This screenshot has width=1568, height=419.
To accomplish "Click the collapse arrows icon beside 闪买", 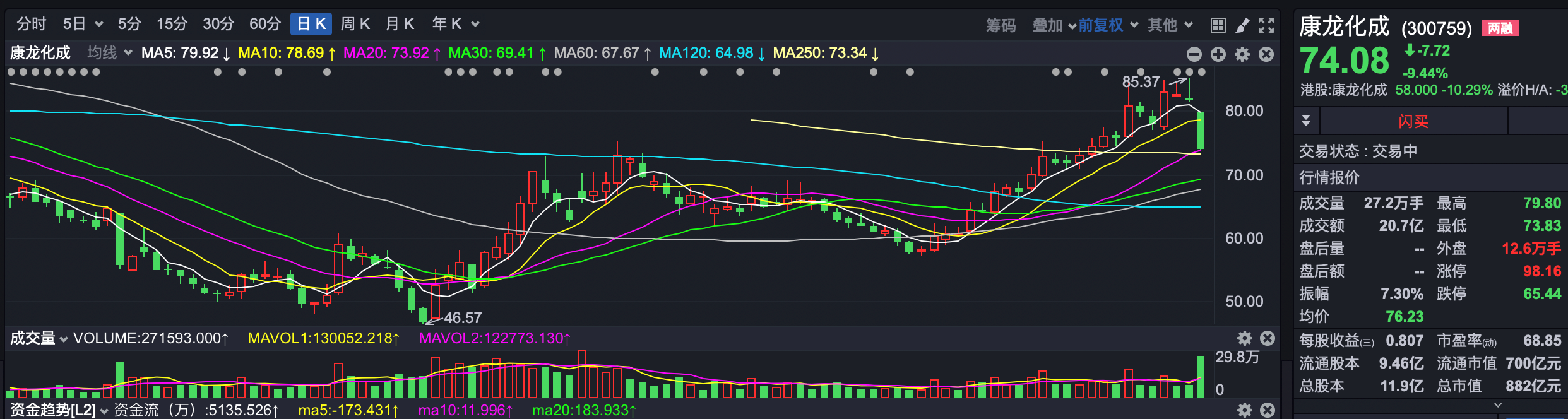I will [1306, 121].
